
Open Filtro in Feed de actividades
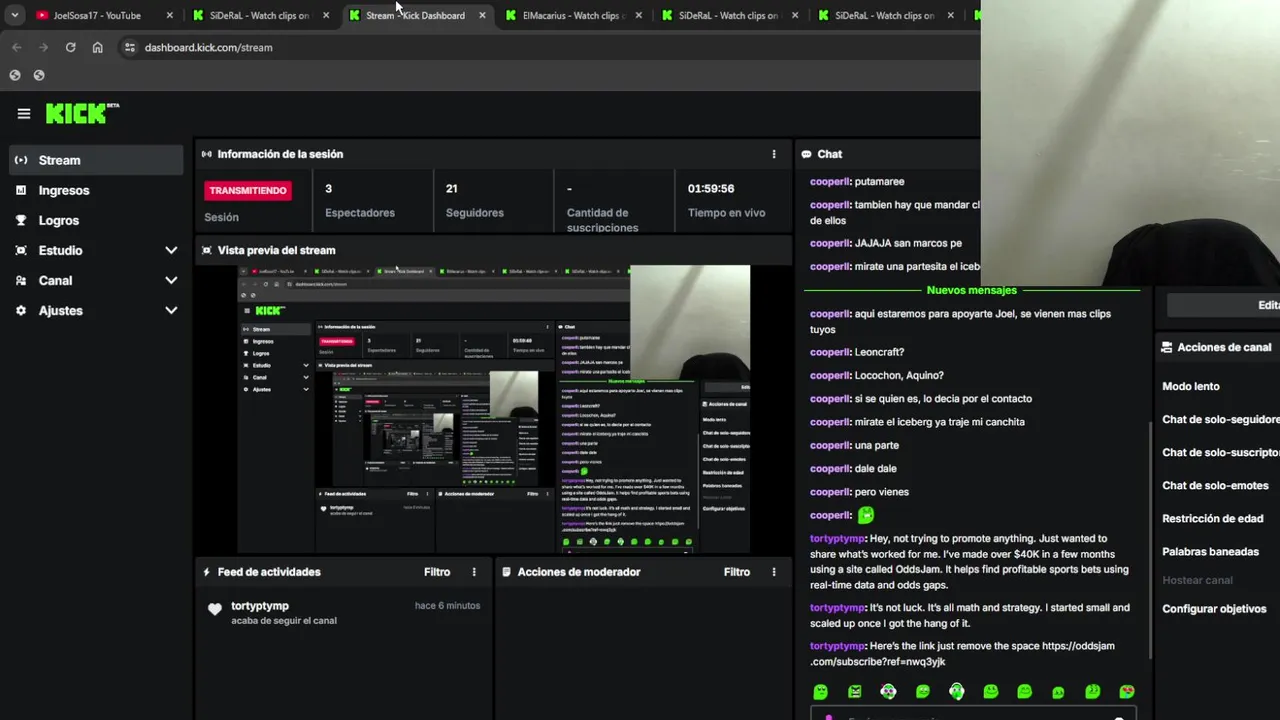(437, 572)
